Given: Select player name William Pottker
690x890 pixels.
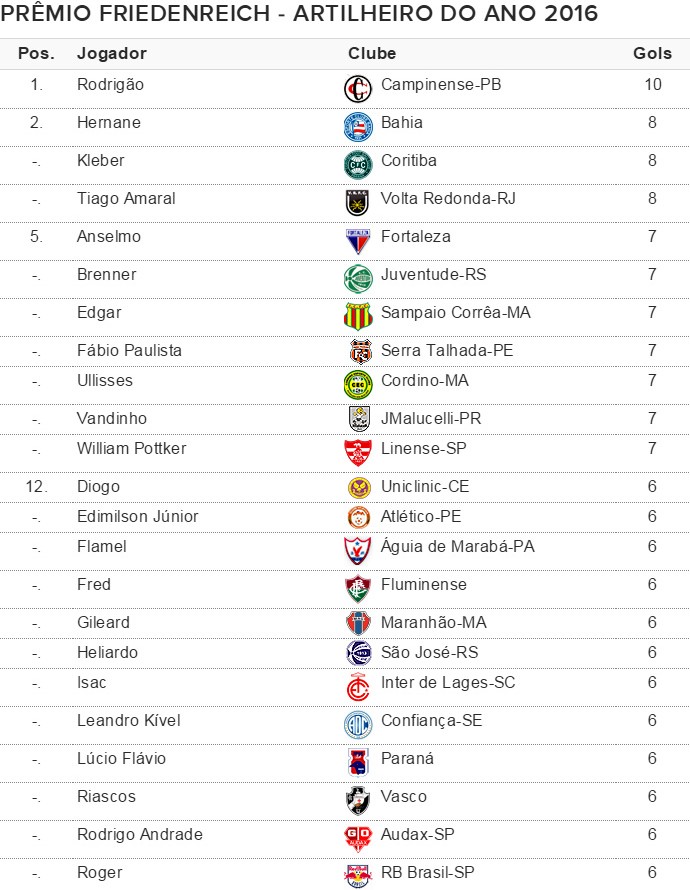Looking at the screenshot, I should [131, 448].
